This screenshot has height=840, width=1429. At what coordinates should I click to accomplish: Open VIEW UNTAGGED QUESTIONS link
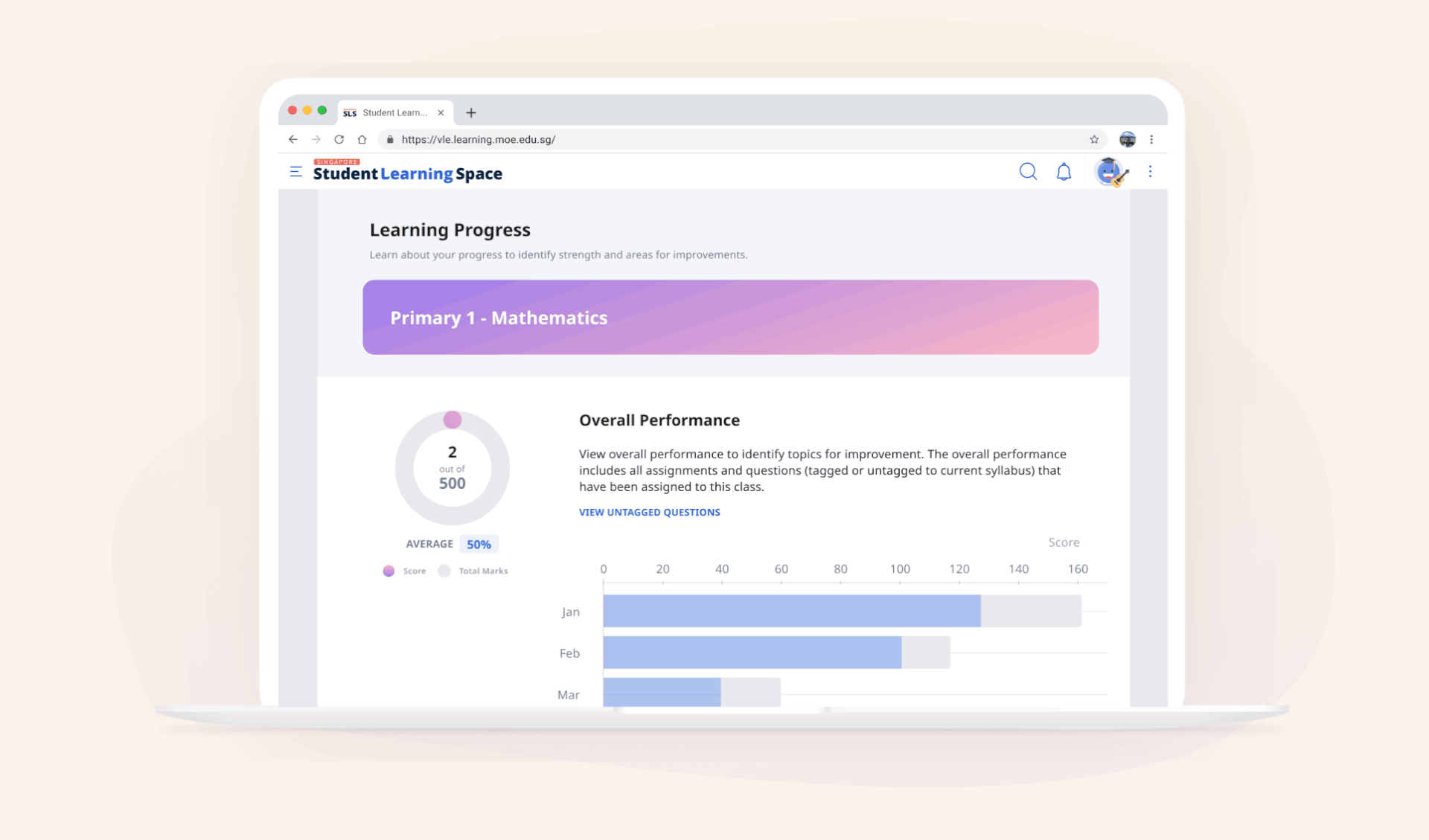[649, 512]
